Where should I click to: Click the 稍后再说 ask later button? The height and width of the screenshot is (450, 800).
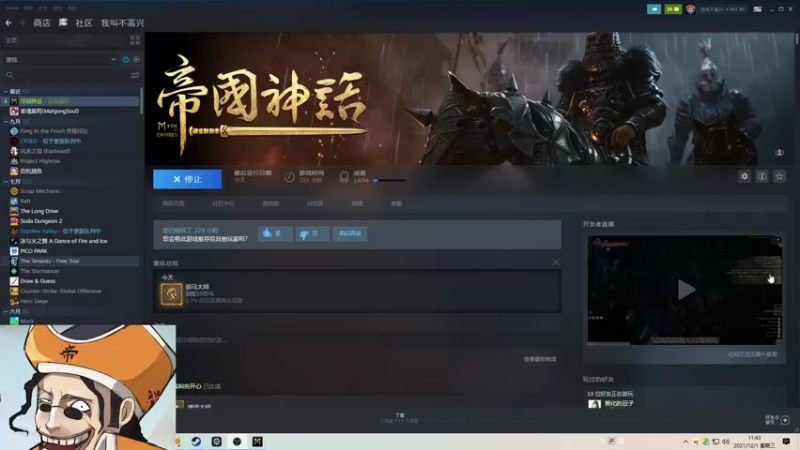[x=350, y=234]
